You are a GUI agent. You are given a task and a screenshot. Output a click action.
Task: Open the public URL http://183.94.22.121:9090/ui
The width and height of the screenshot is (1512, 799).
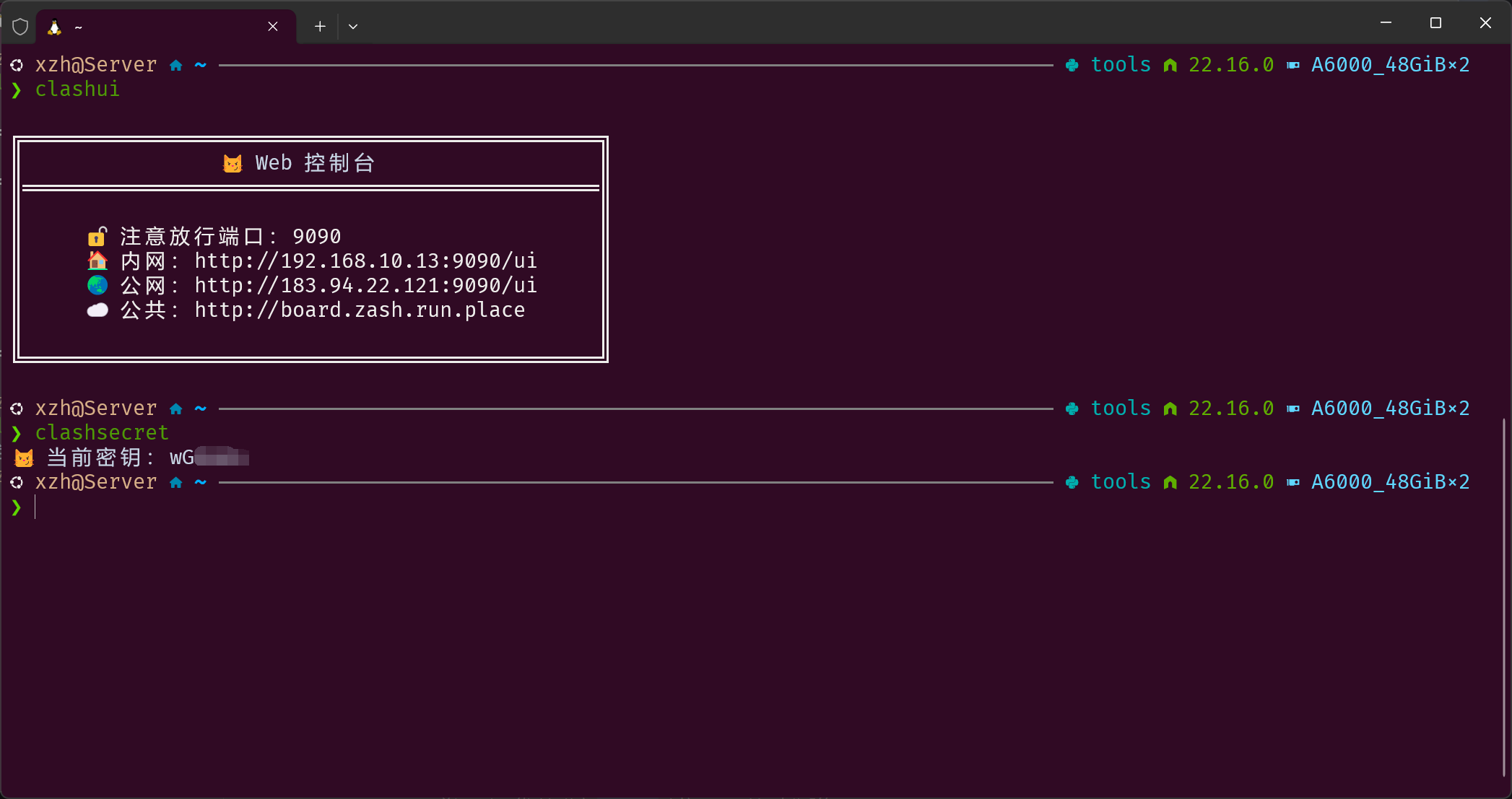coord(366,285)
